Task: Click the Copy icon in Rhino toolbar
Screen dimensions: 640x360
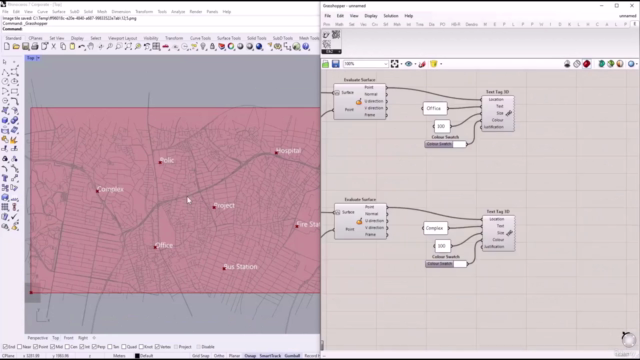Action: pos(63,47)
